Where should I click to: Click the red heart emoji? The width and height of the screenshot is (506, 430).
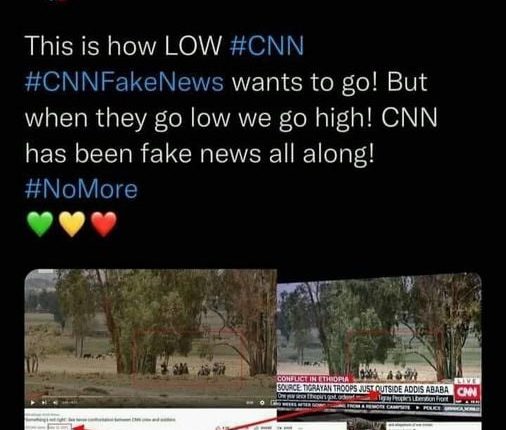pos(104,224)
